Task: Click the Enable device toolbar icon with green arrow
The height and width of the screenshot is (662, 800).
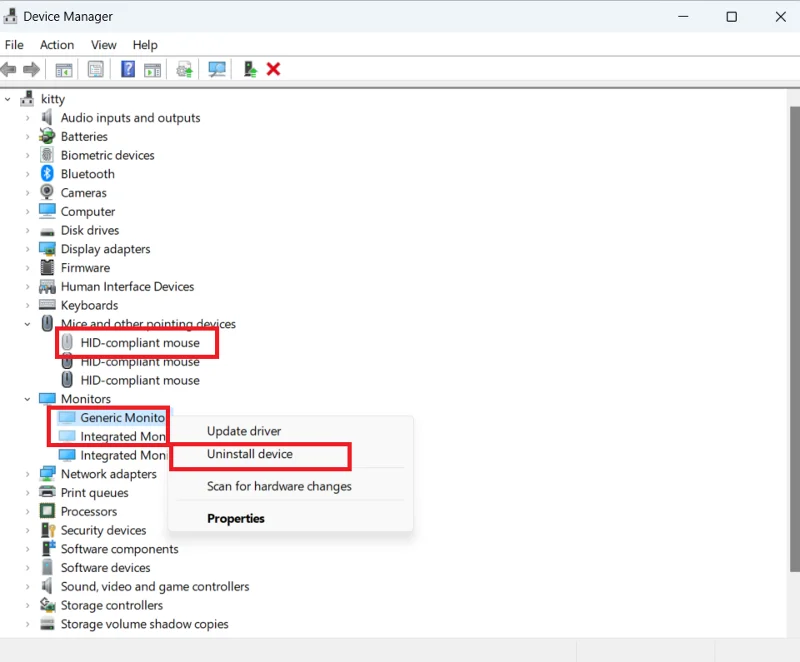Action: click(x=250, y=69)
